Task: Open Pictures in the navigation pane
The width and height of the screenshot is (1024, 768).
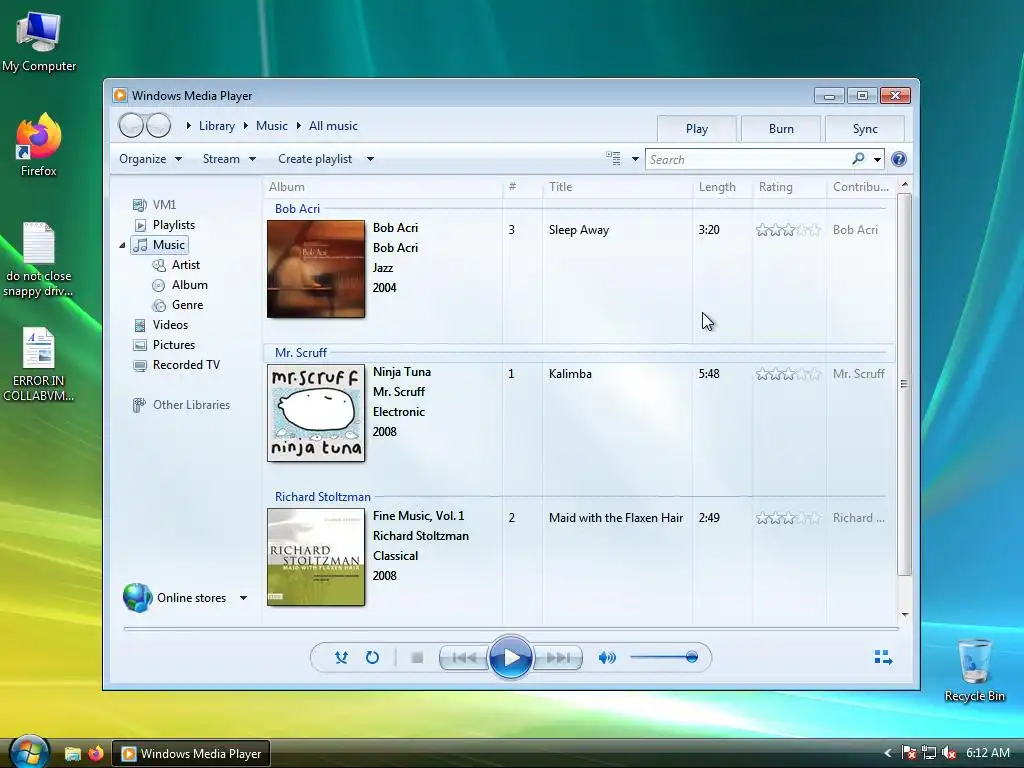Action: point(164,345)
